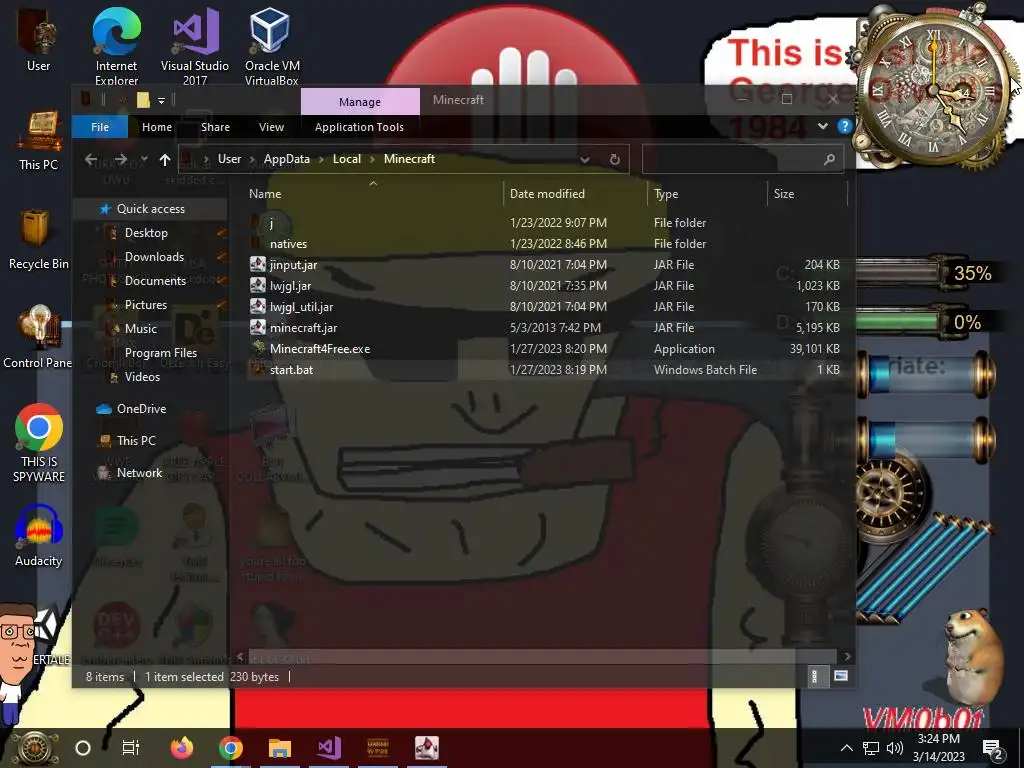Go up one folder level arrow
The image size is (1024, 768).
165,159
